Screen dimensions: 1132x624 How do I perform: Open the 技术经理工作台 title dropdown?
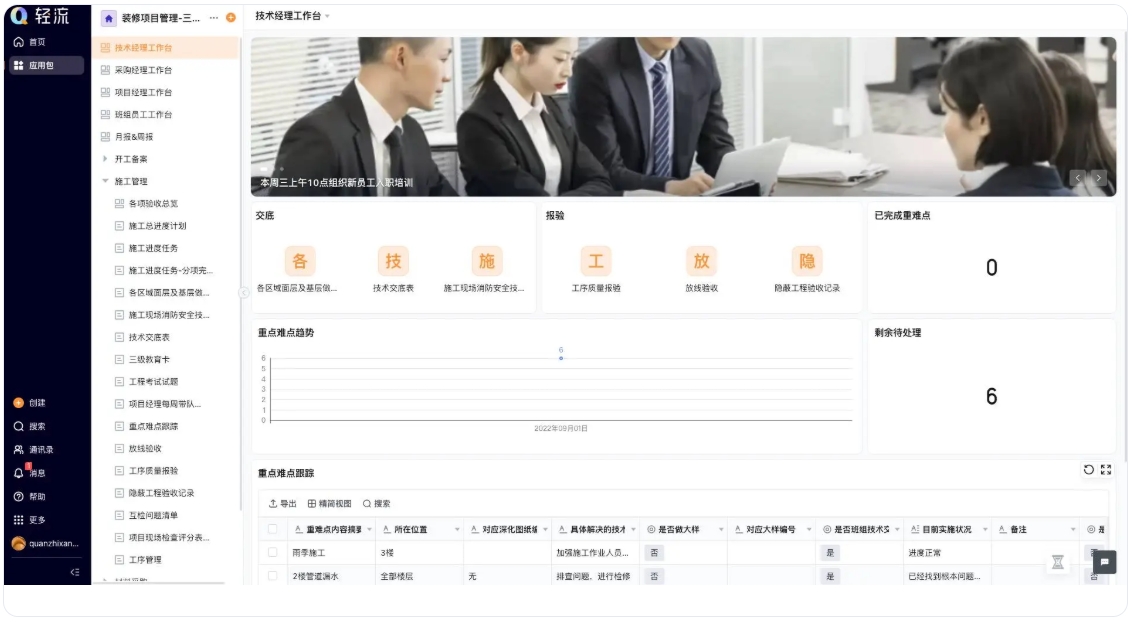tap(325, 17)
